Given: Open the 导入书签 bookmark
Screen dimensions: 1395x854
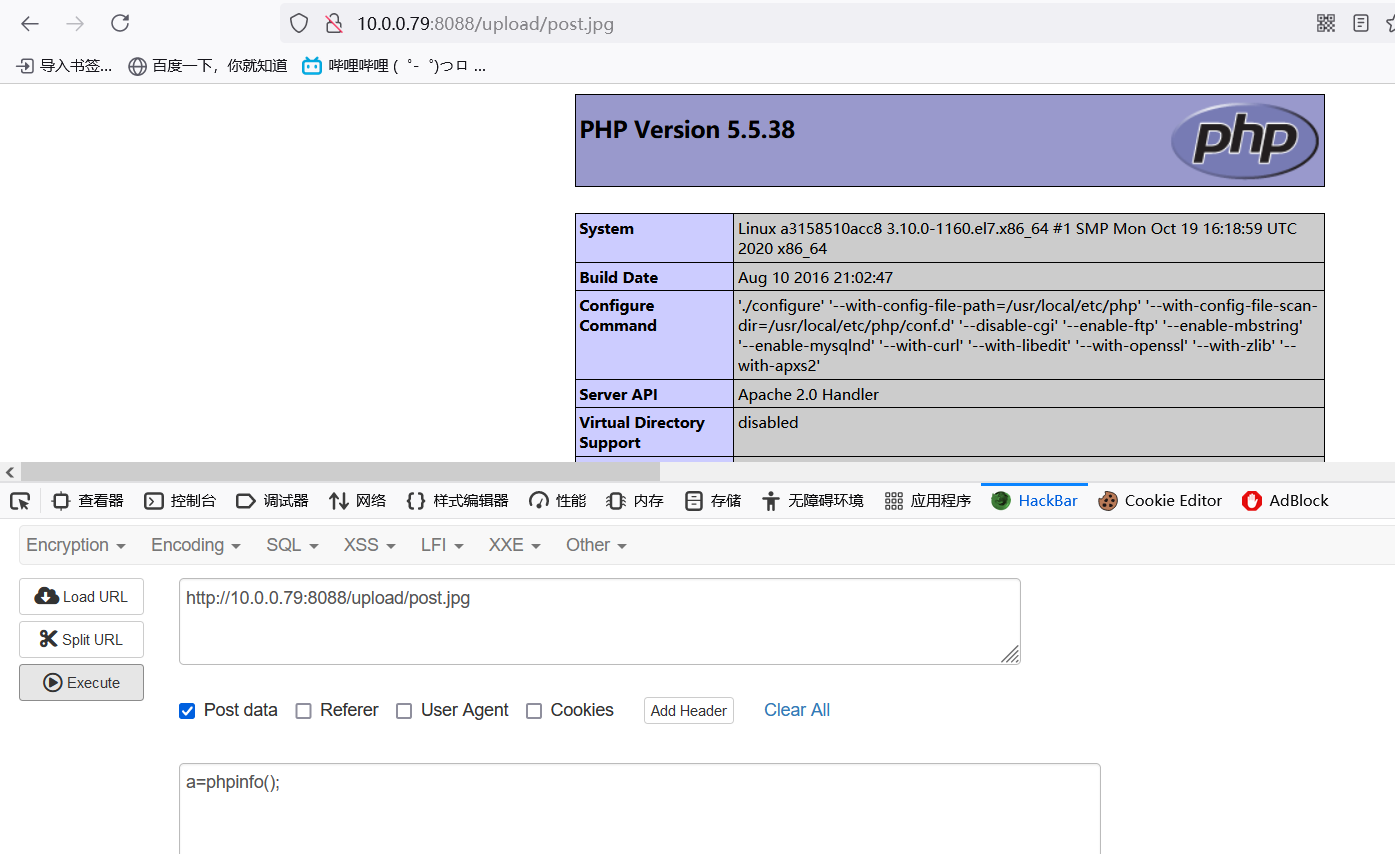Looking at the screenshot, I should coord(64,66).
